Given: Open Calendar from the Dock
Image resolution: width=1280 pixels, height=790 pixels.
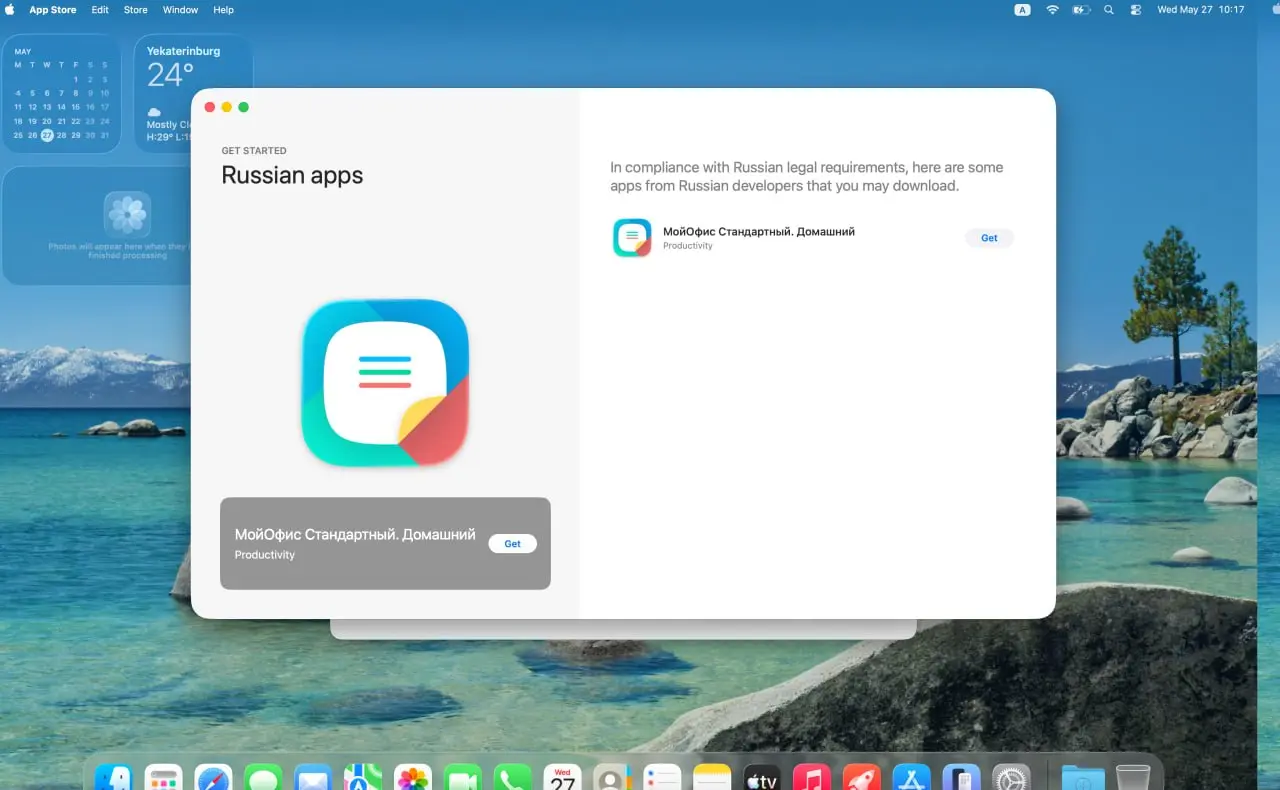Looking at the screenshot, I should 563,779.
